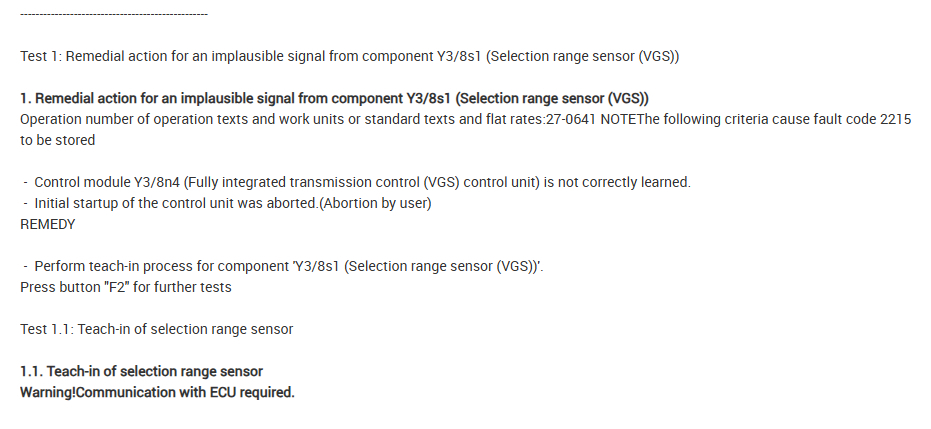This screenshot has width=931, height=429.
Task: Click the bold "1. Remedial action" heading
Action: click(334, 98)
